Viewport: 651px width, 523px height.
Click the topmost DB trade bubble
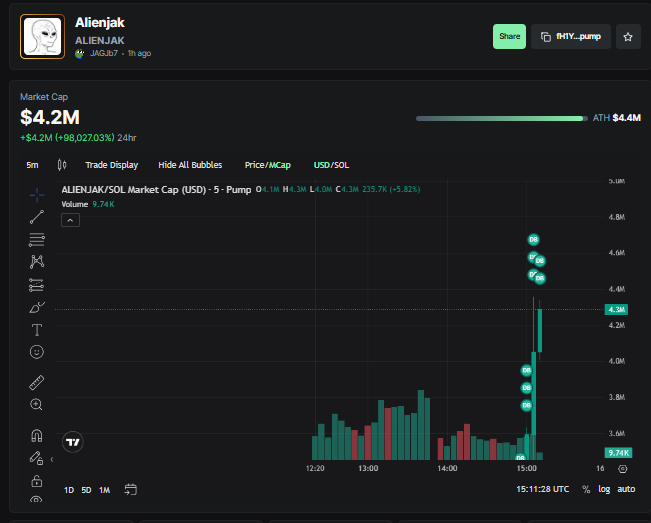534,240
